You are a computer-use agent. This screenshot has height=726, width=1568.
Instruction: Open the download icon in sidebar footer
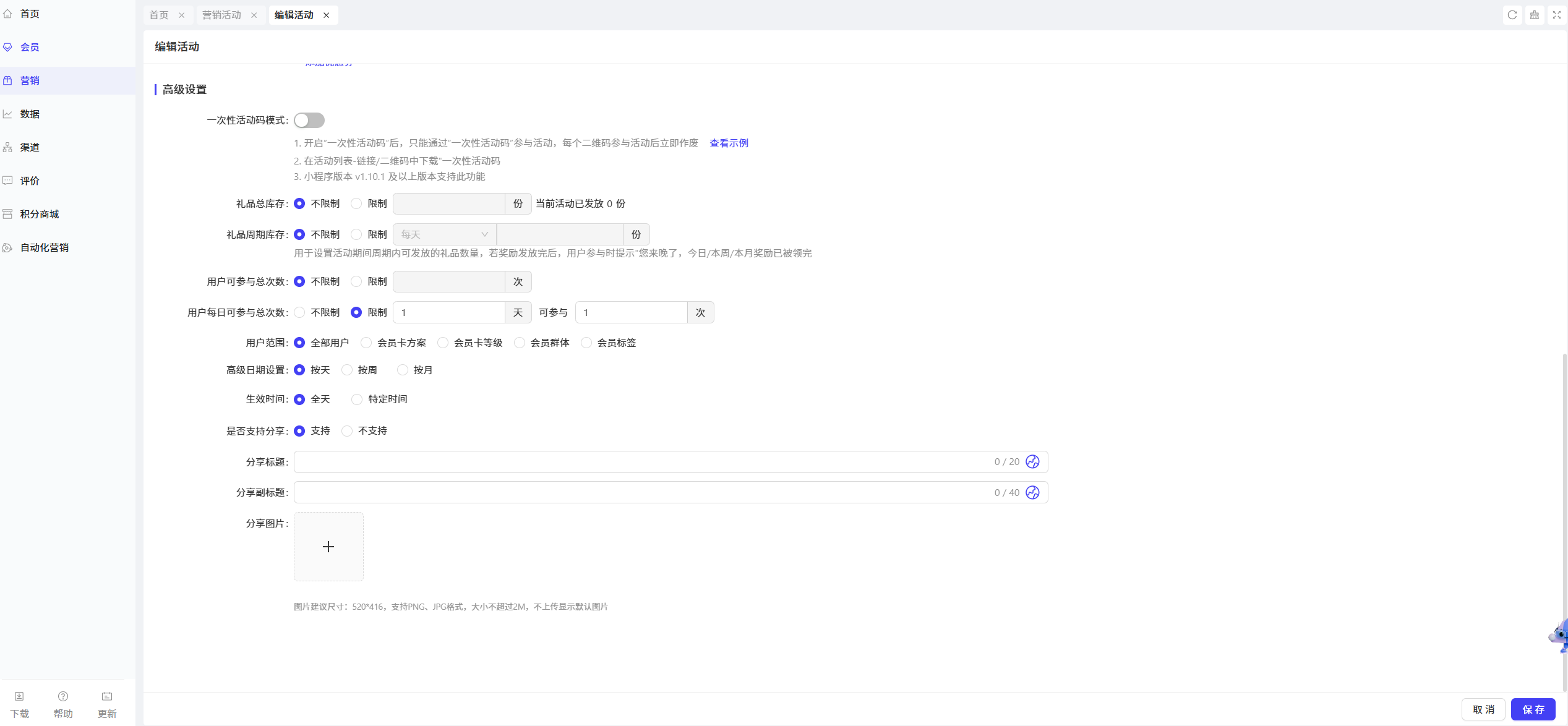(19, 696)
